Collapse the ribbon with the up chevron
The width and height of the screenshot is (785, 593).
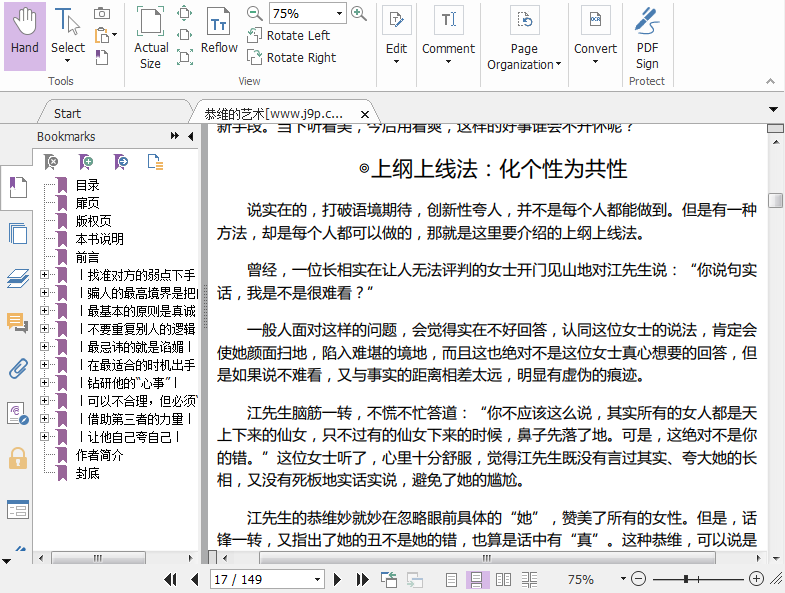tap(770, 81)
